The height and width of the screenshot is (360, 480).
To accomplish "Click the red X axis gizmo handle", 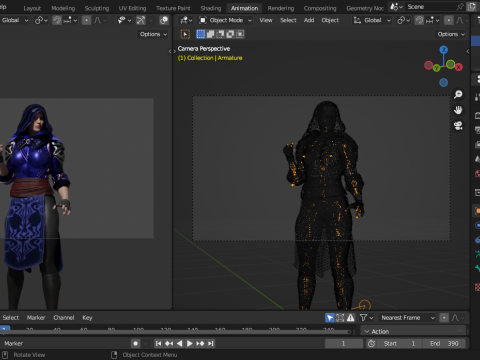I will tap(459, 67).
